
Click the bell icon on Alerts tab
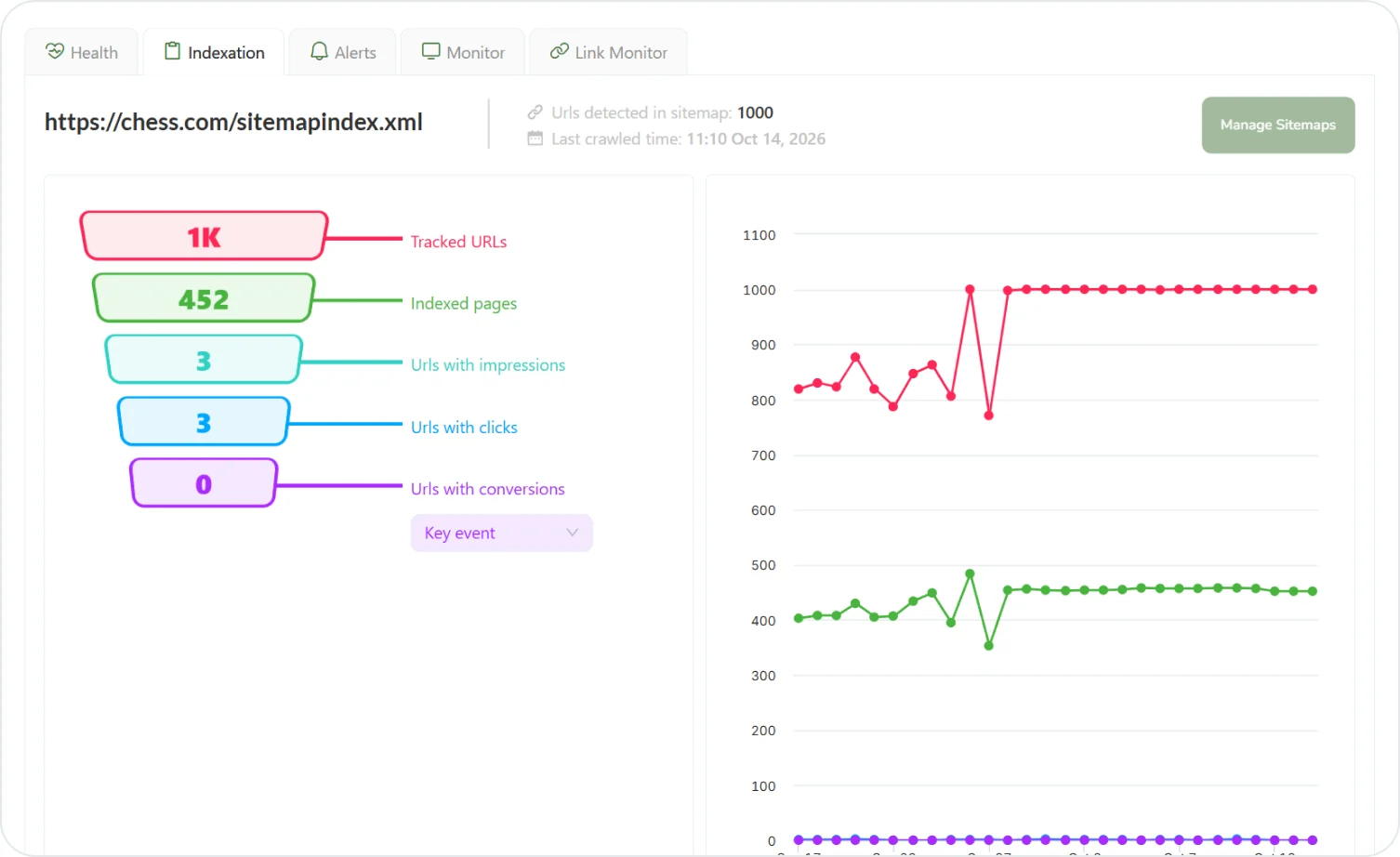(x=319, y=51)
